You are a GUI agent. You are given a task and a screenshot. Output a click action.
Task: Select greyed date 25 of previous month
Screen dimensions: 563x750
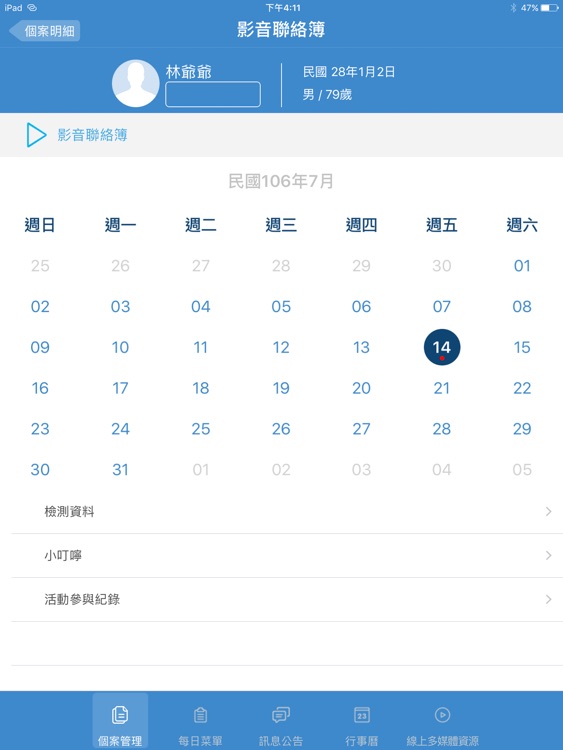40,265
